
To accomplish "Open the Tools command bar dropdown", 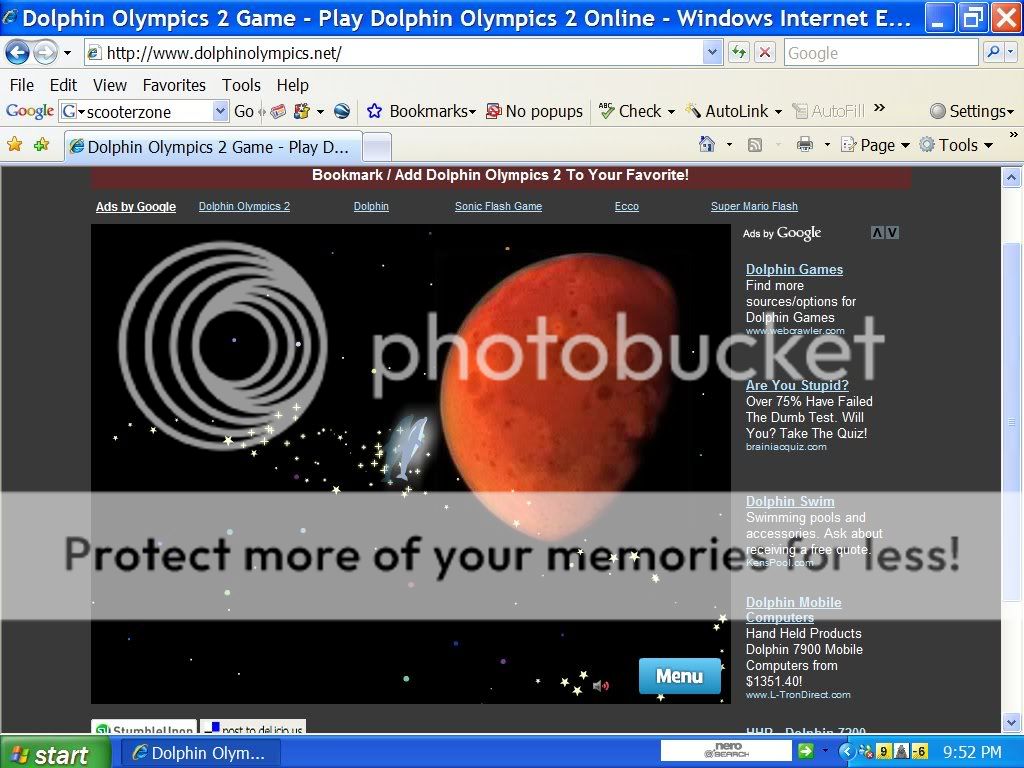I will tap(955, 145).
